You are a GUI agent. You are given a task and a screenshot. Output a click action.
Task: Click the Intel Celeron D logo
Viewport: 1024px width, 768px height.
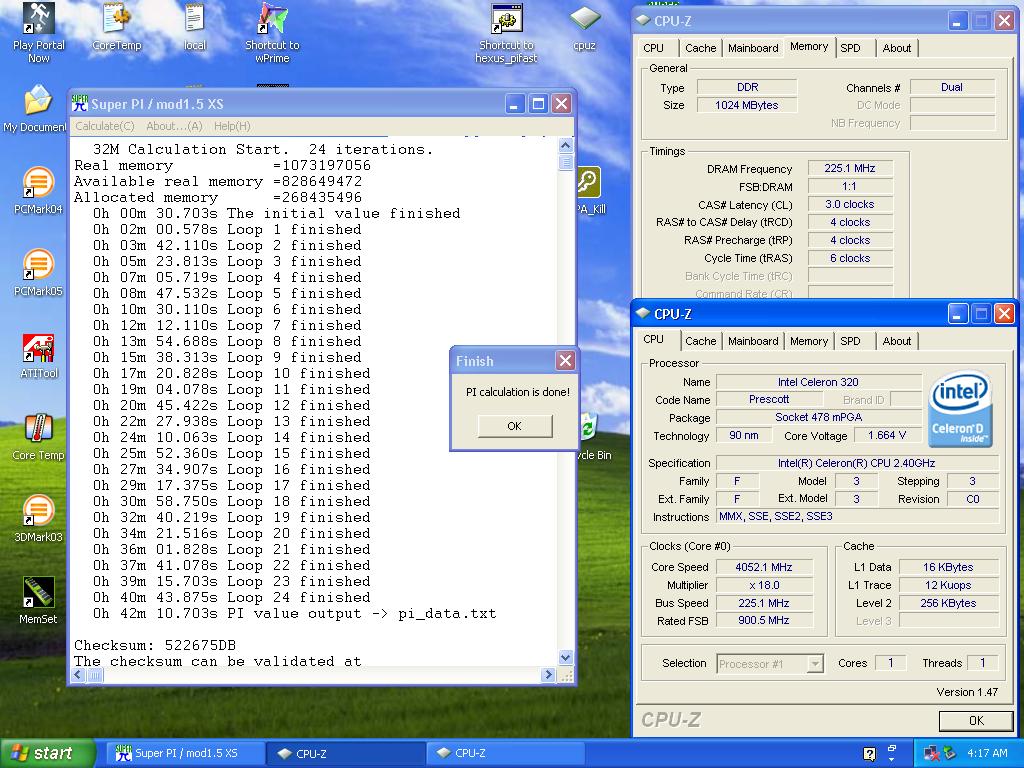point(961,409)
